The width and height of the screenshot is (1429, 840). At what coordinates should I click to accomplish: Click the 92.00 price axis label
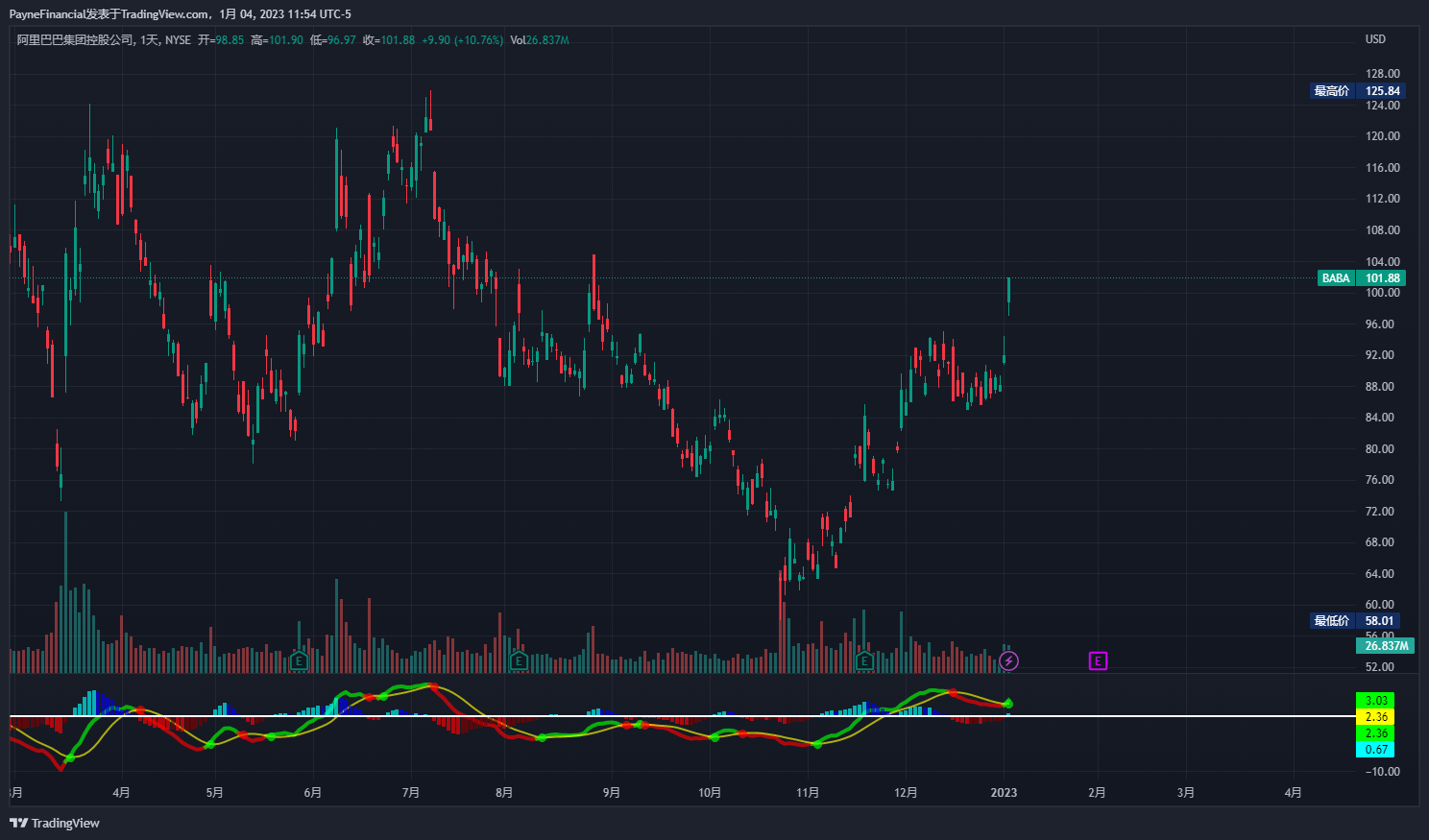coord(1383,355)
